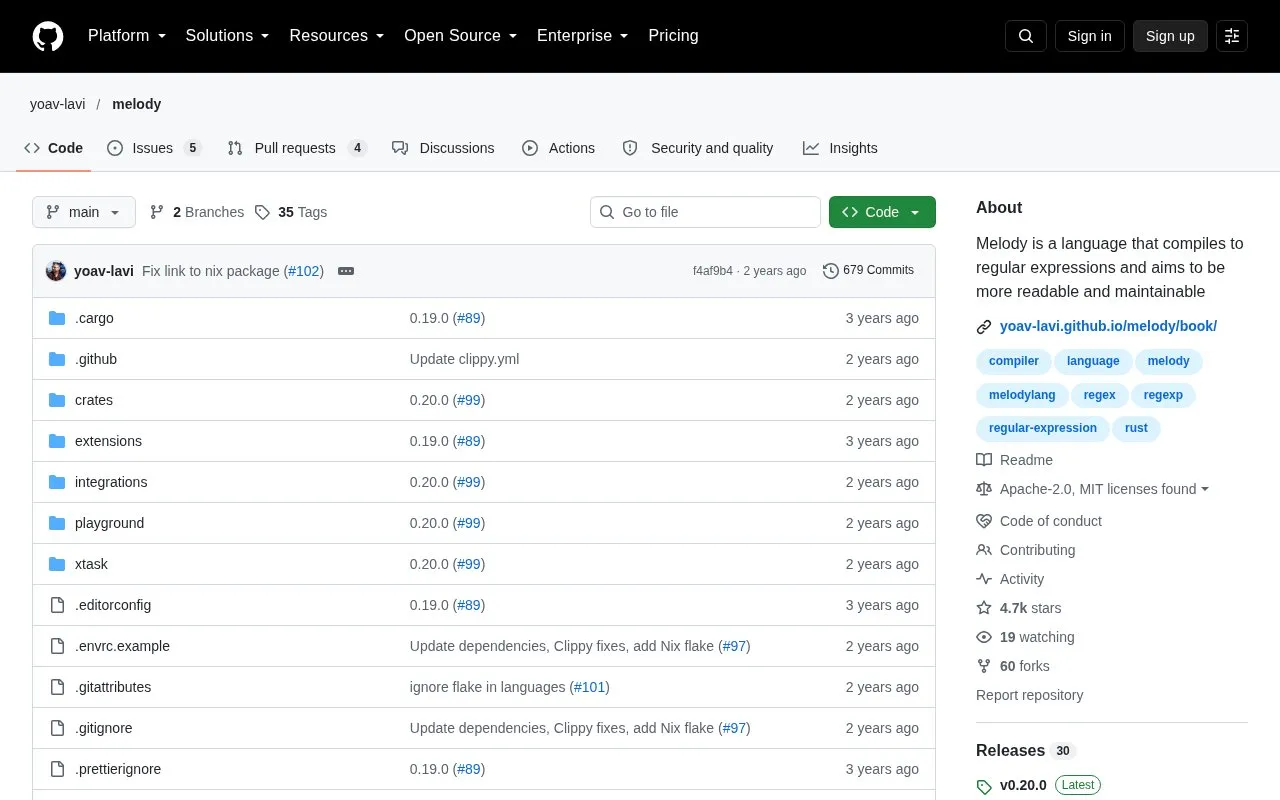
Task: Open the Pull requests tab
Action: coord(297,148)
